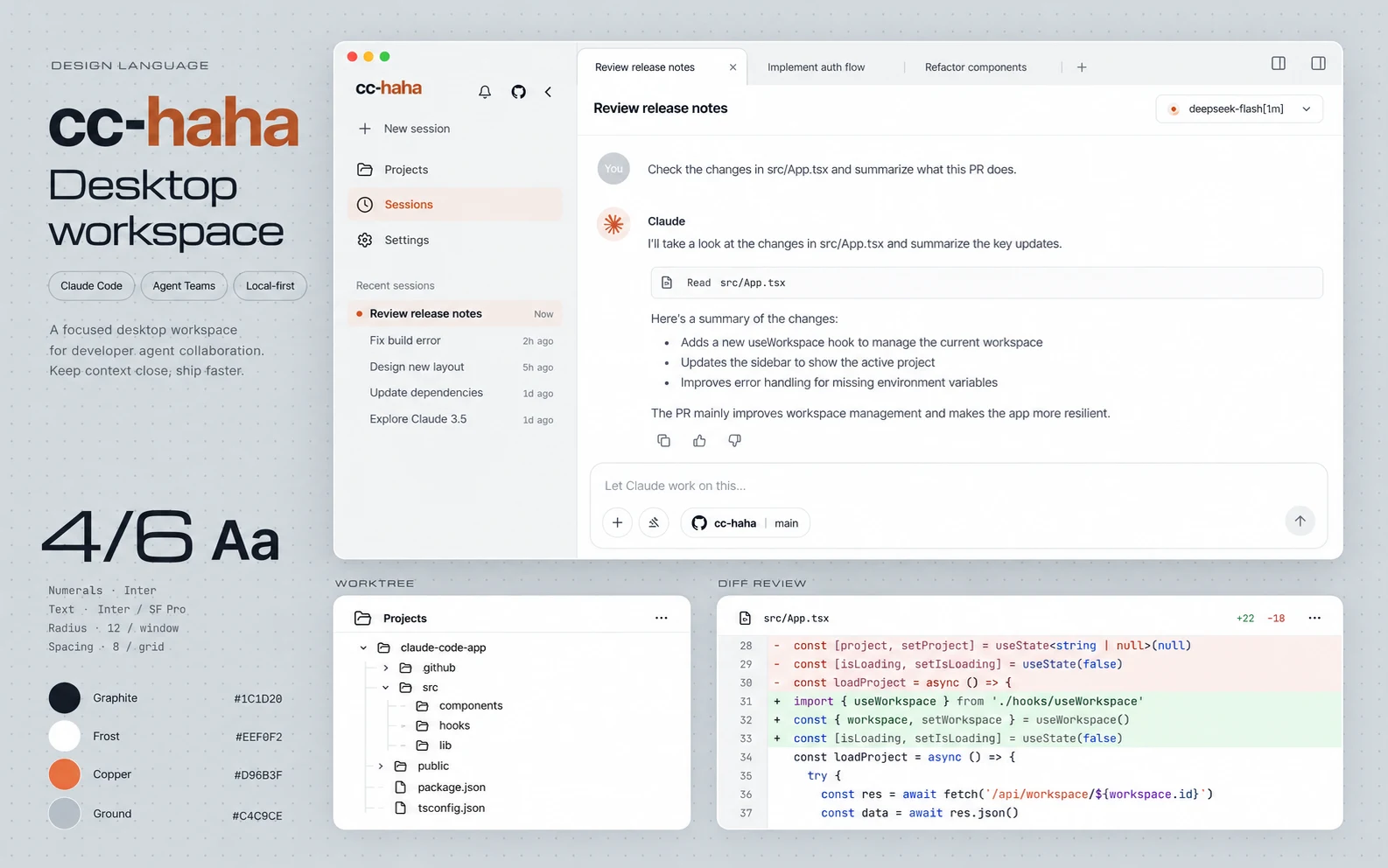Toggle right panel layout icon
This screenshot has width=1388, height=868.
click(x=1318, y=63)
